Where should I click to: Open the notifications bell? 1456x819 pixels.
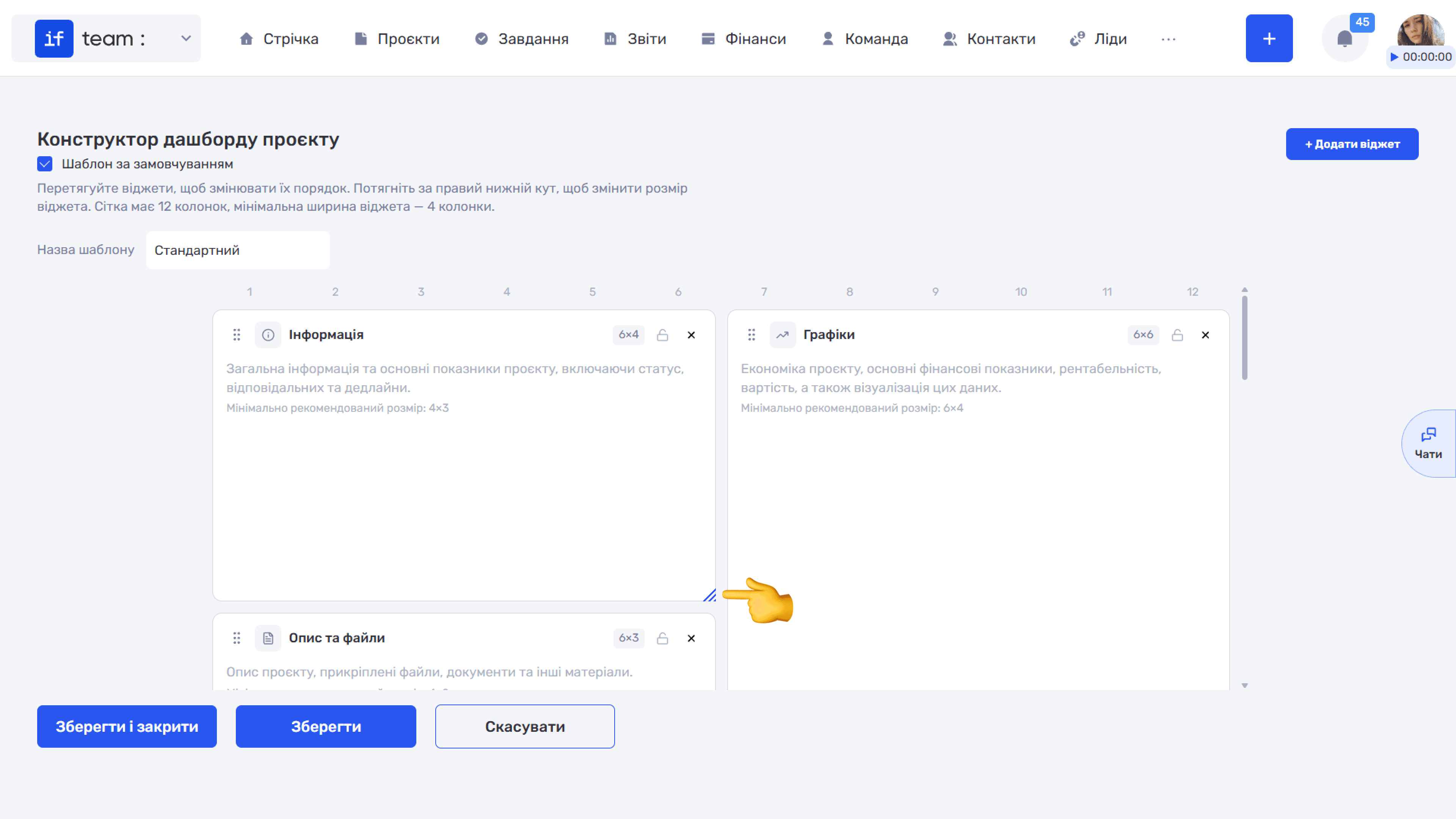[x=1345, y=38]
